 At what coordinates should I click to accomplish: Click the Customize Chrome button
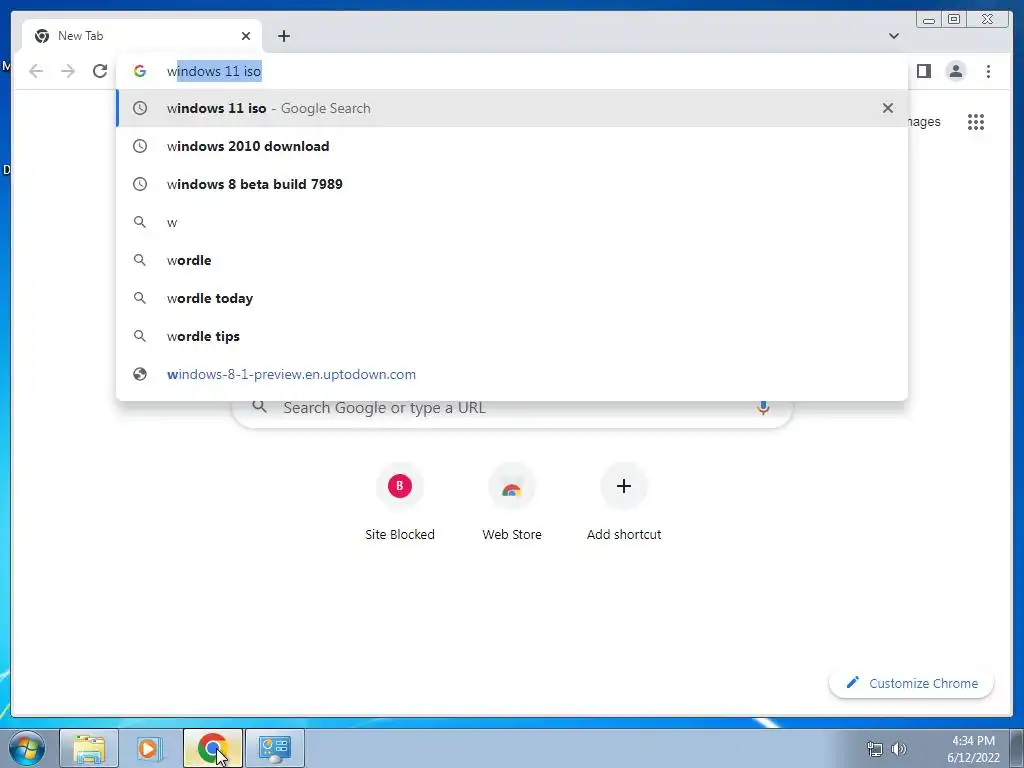tap(912, 683)
